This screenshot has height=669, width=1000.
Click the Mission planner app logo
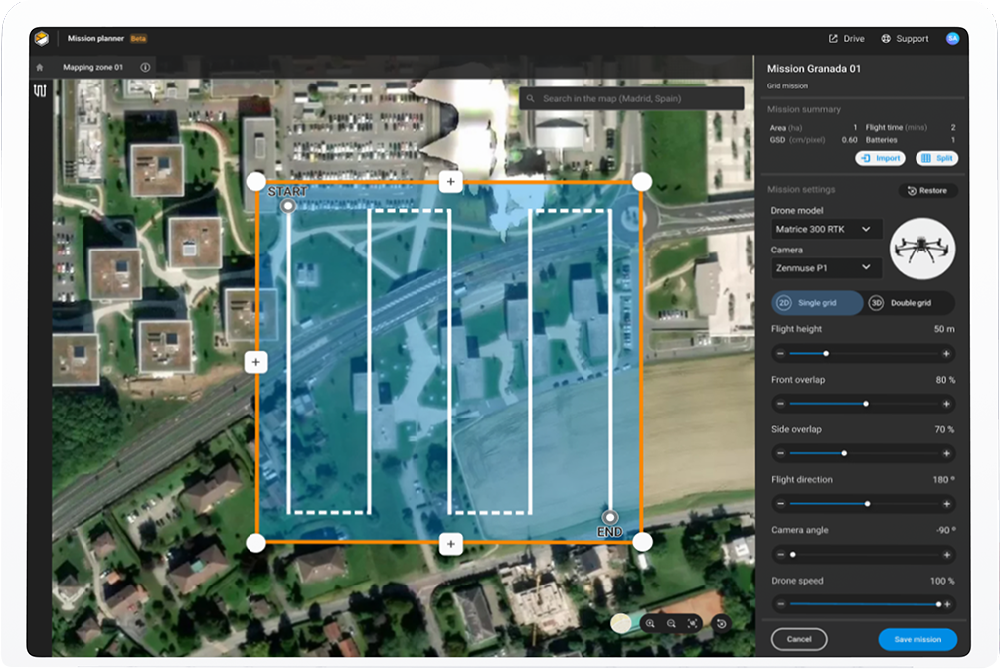coord(42,38)
